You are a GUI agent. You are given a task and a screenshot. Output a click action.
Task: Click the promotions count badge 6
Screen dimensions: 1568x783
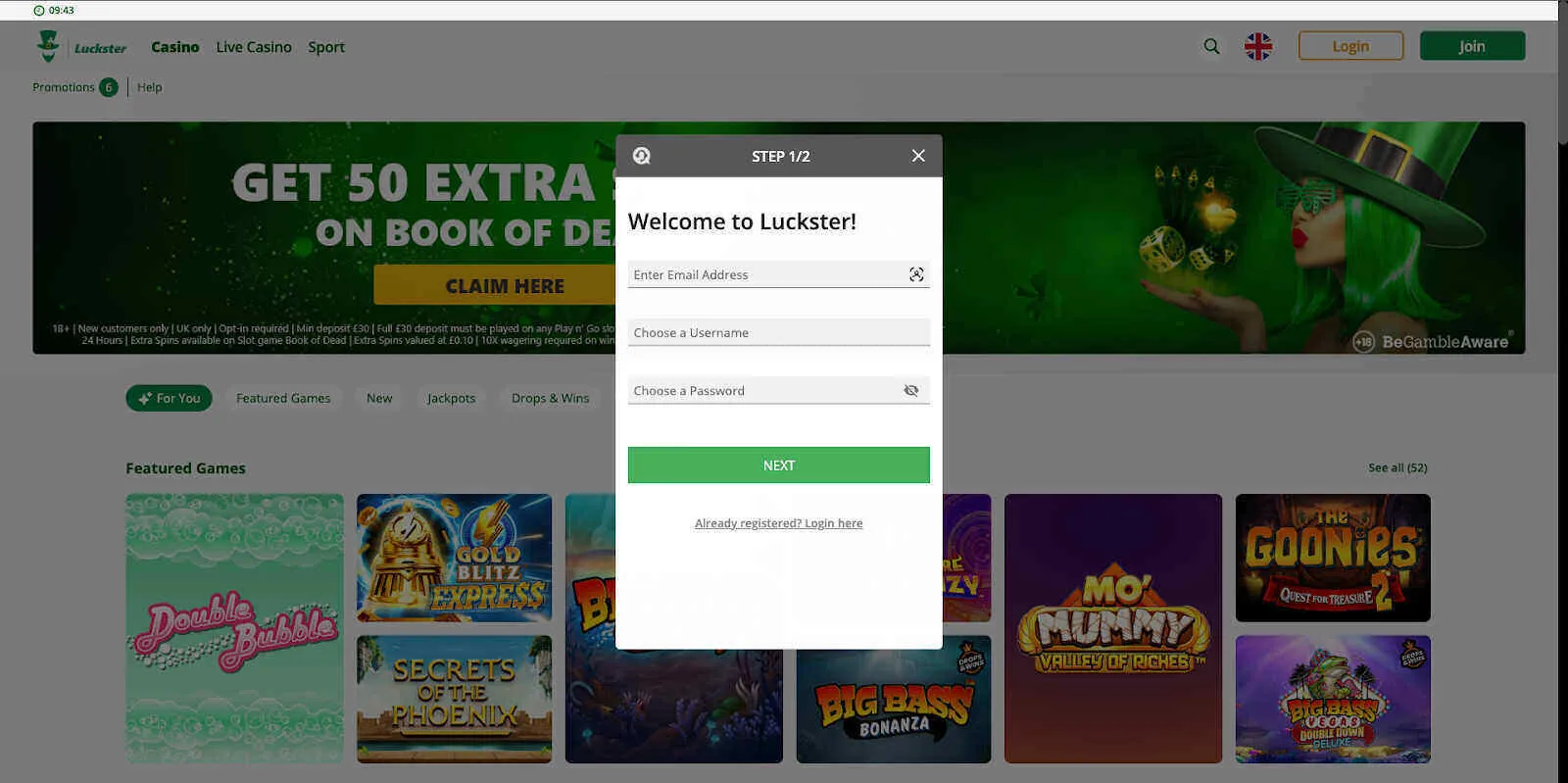tap(109, 87)
